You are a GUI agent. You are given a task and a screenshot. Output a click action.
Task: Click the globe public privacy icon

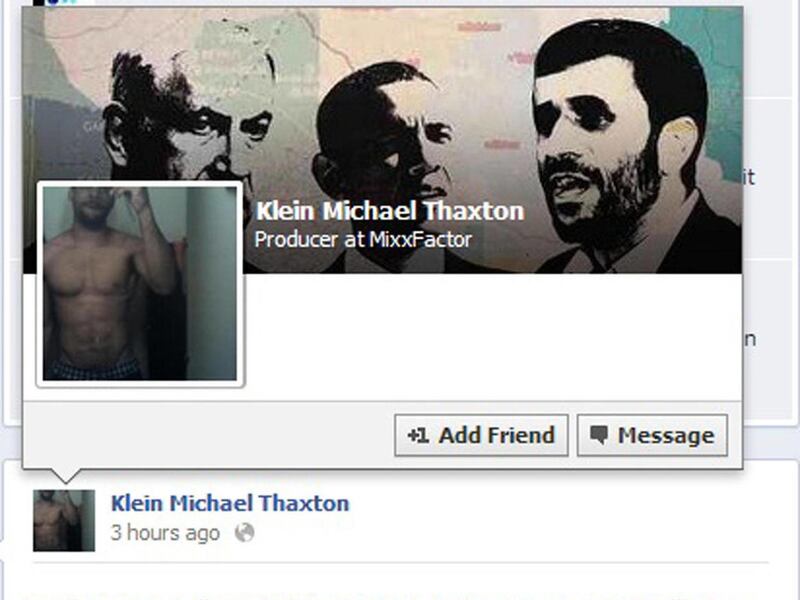tap(244, 533)
